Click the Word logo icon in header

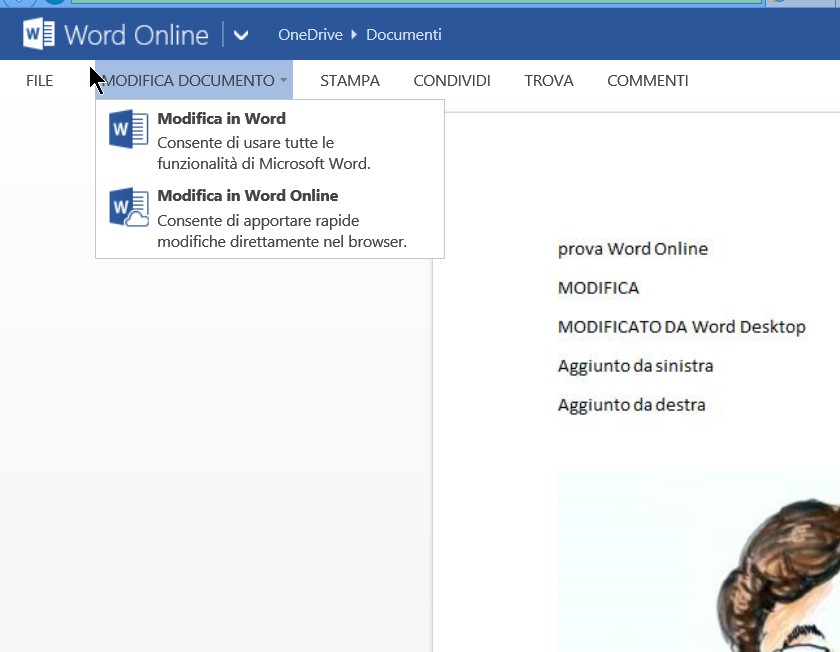pos(39,35)
